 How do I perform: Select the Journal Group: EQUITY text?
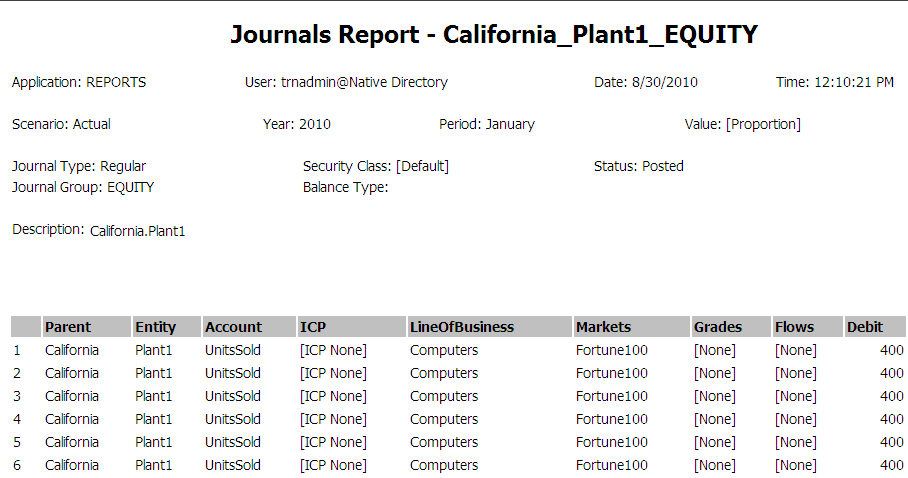pyautogui.click(x=83, y=186)
